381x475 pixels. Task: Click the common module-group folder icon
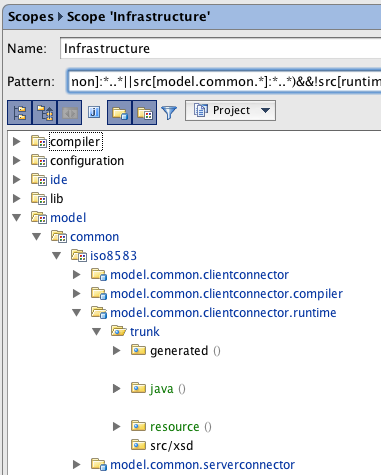click(x=59, y=237)
